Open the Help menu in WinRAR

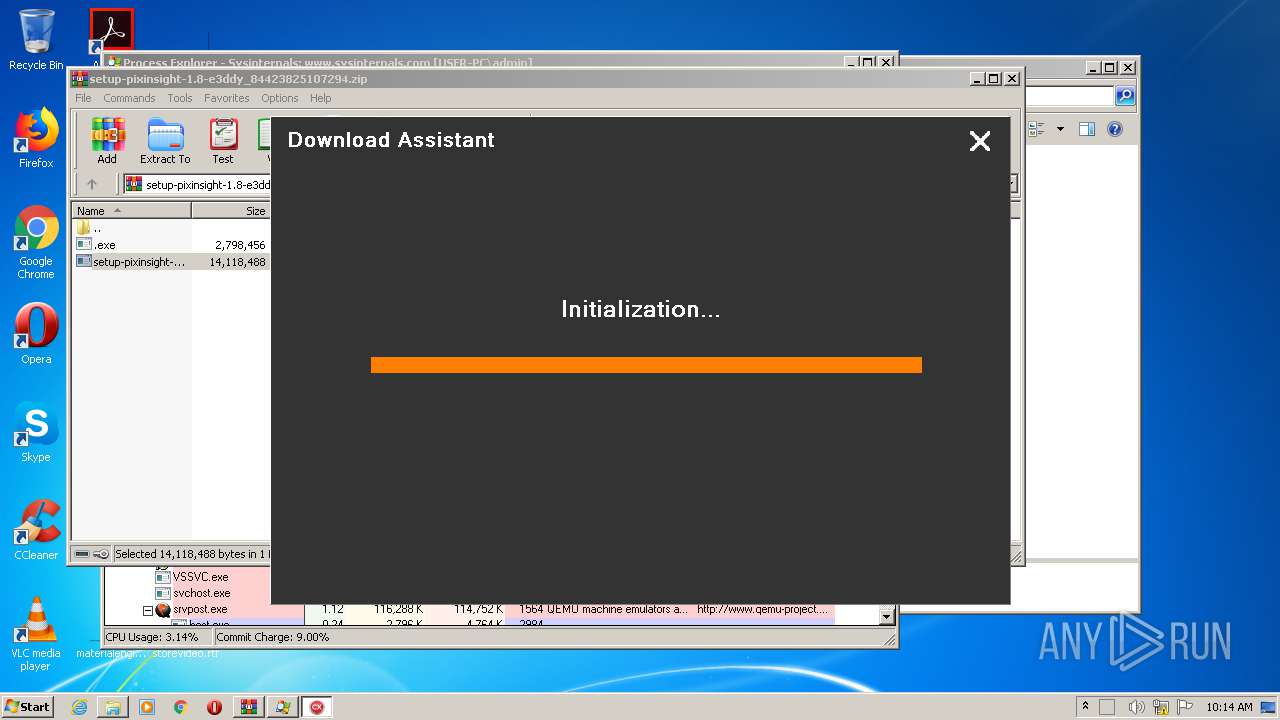pyautogui.click(x=320, y=98)
